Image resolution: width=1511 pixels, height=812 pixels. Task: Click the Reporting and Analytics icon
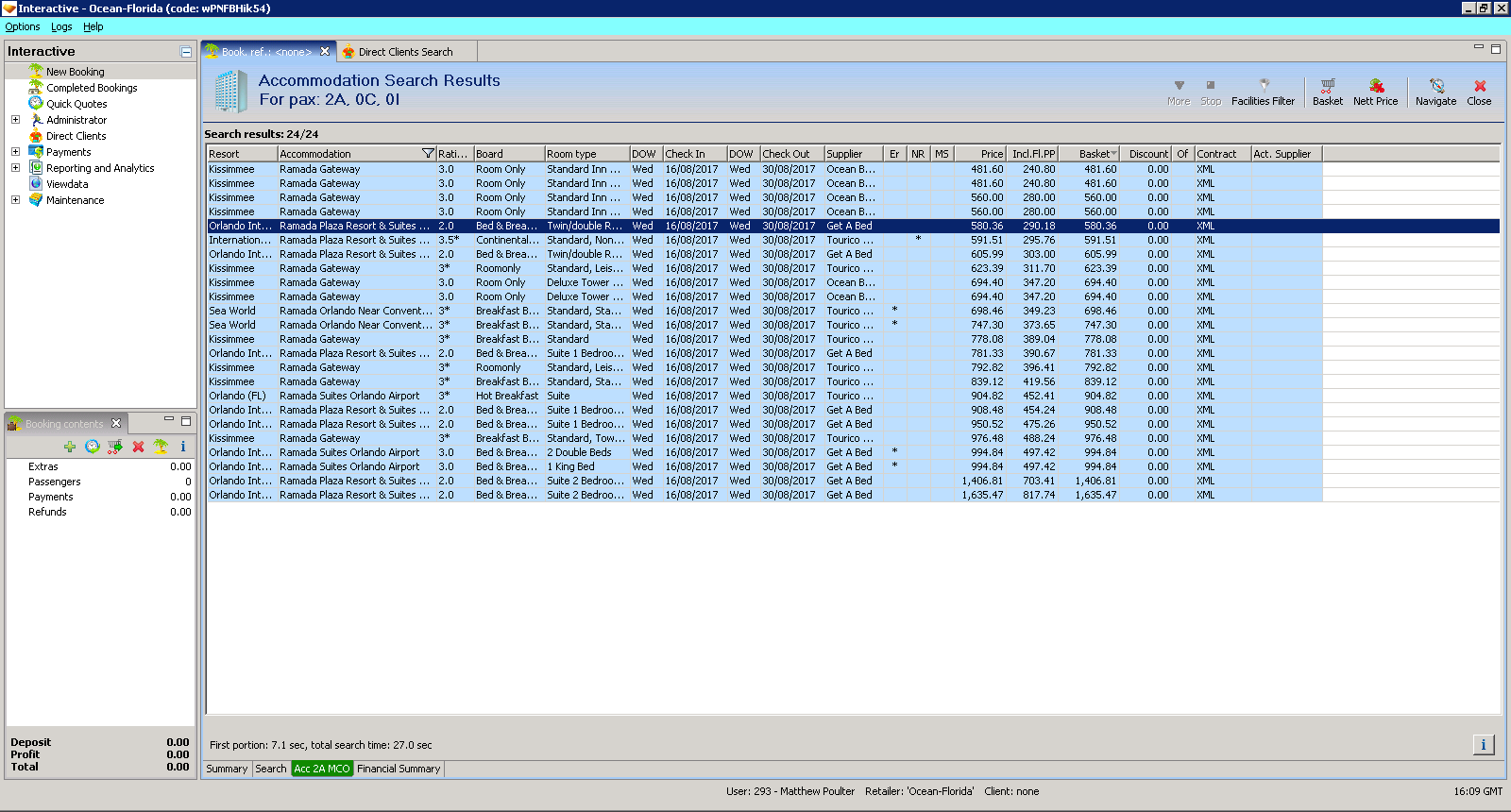click(x=36, y=167)
